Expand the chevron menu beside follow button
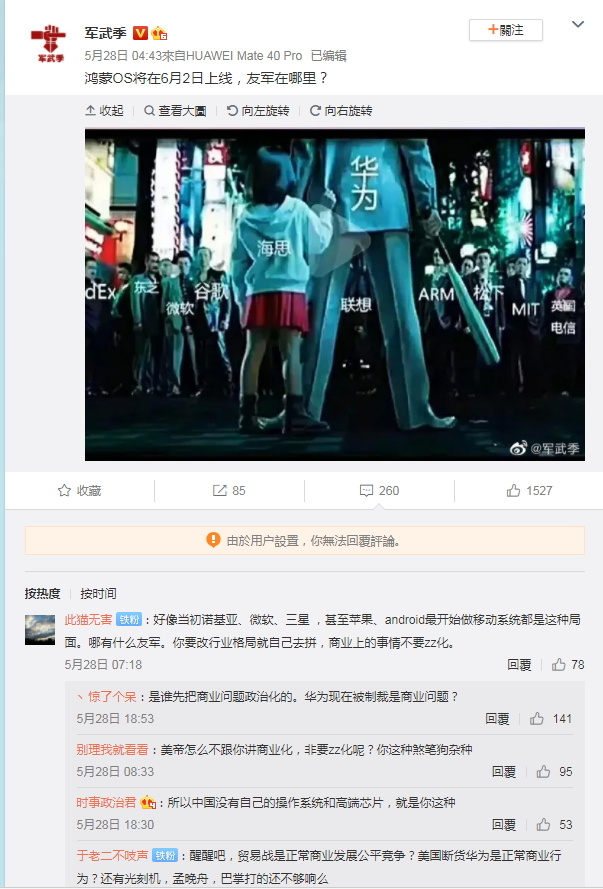The width and height of the screenshot is (603, 889). tap(577, 24)
